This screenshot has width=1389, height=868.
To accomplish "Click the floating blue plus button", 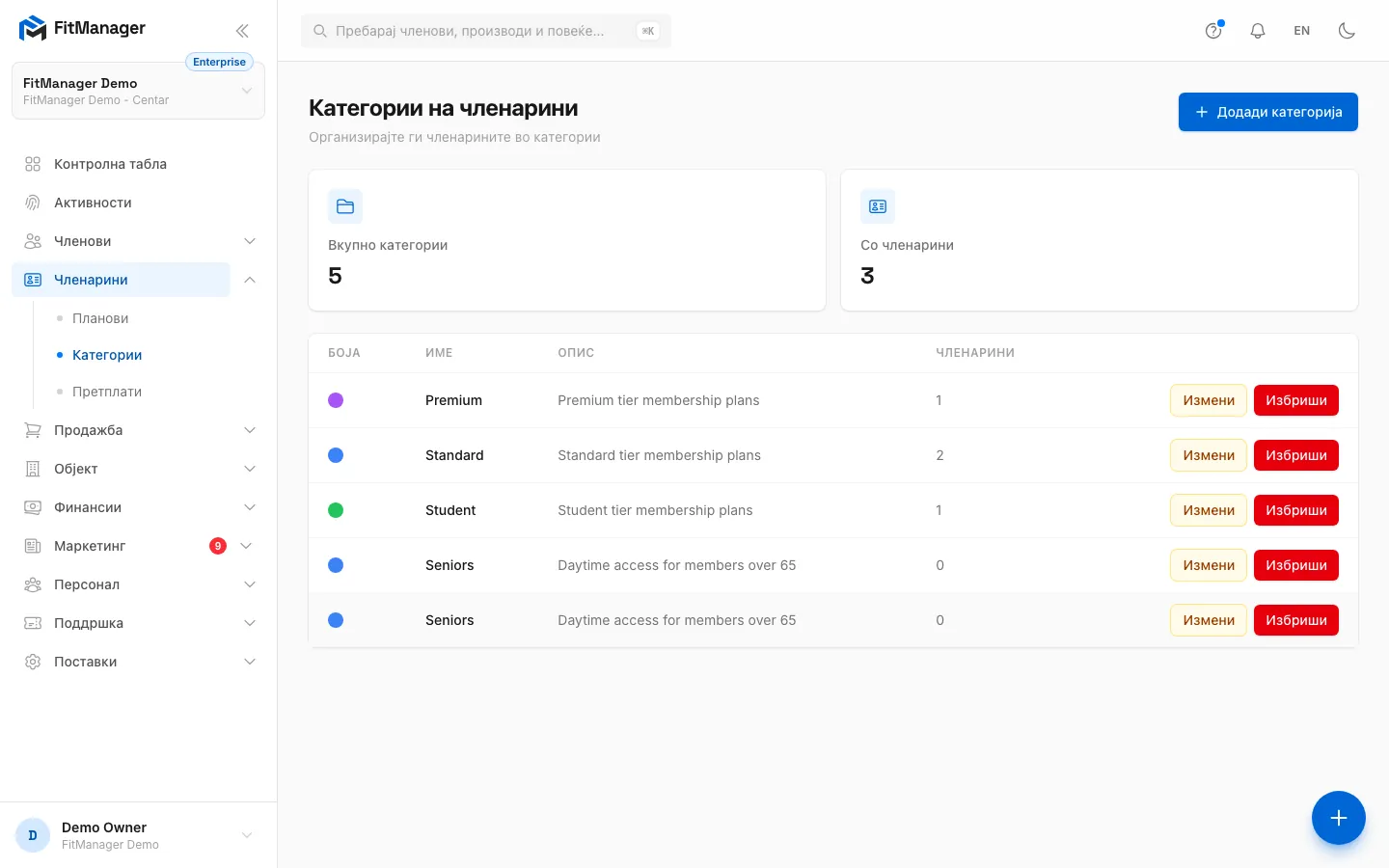I will coord(1339,818).
